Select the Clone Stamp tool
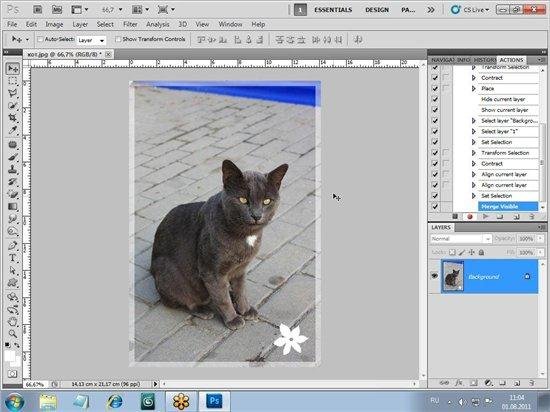 tap(13, 169)
